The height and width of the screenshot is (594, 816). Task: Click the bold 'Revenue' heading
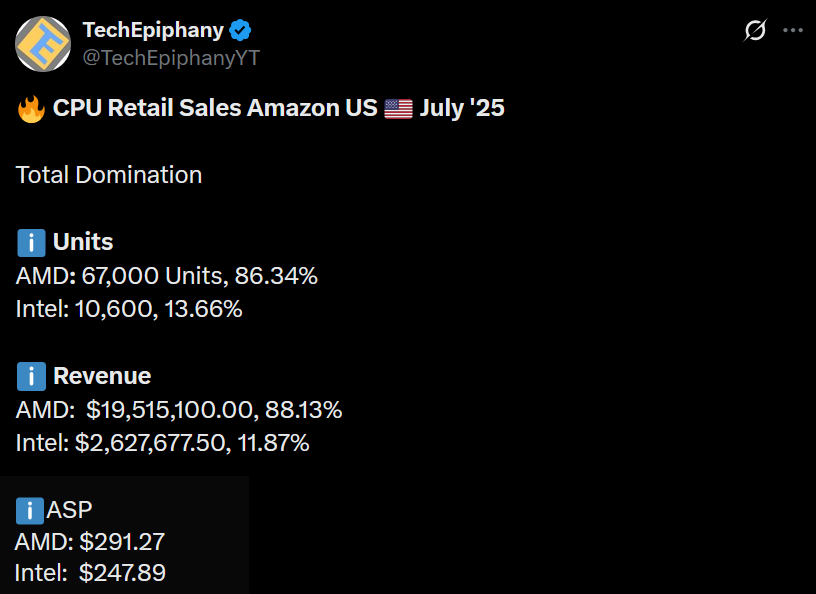tap(102, 377)
